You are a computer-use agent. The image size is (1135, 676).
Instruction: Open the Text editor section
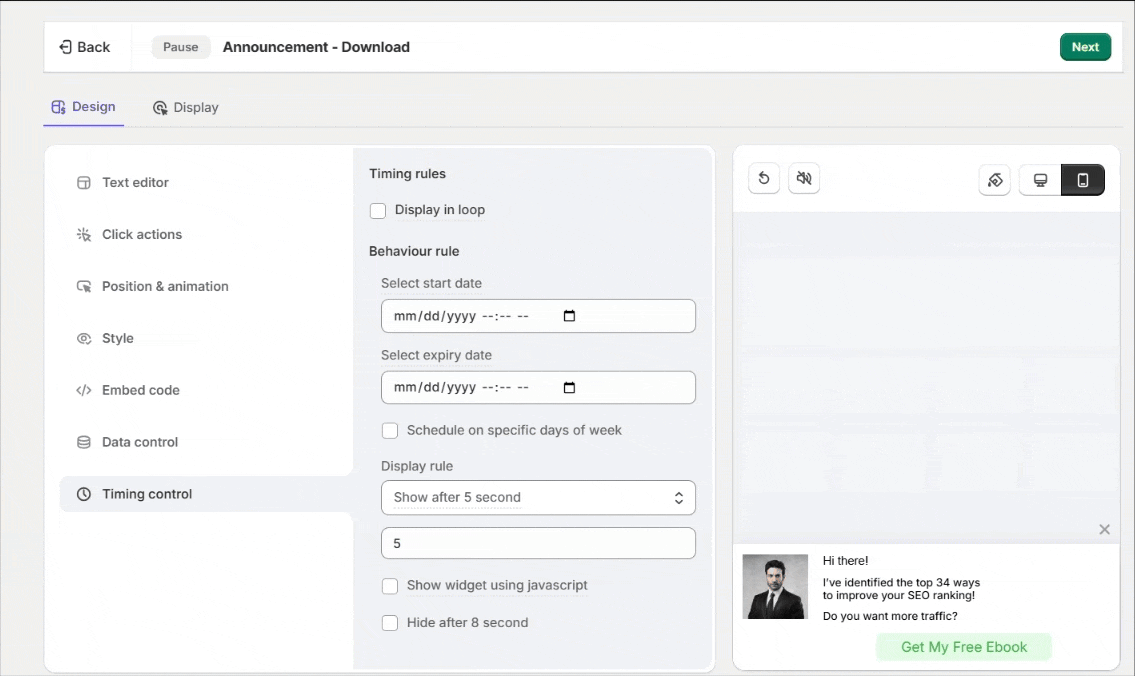(135, 183)
